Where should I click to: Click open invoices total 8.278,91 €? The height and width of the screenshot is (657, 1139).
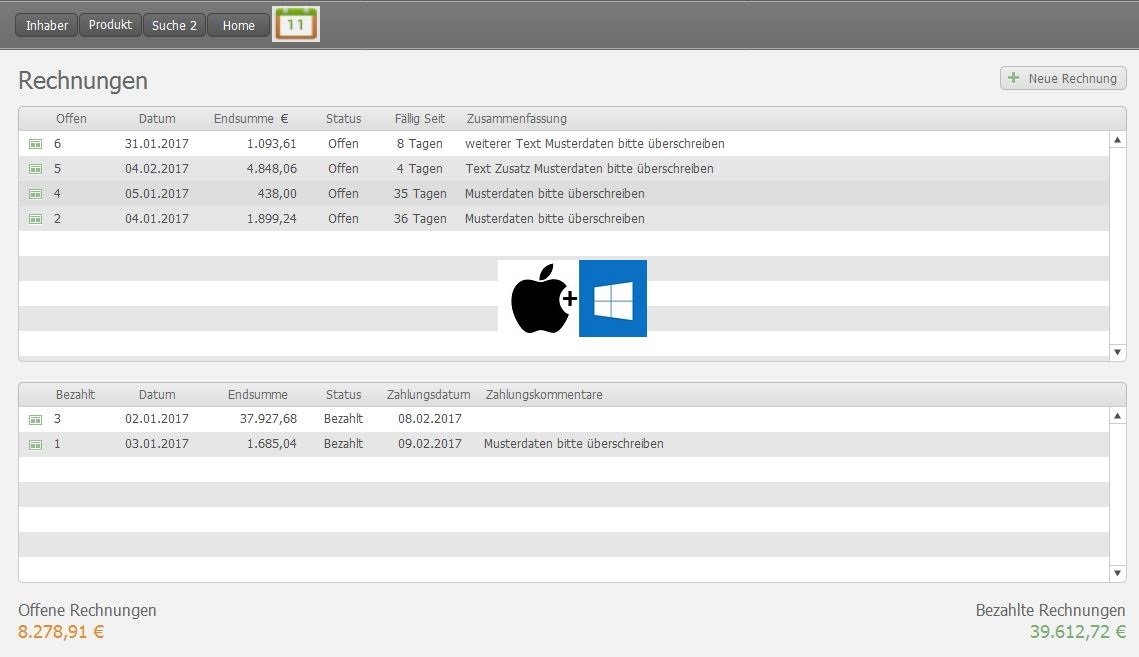[61, 632]
